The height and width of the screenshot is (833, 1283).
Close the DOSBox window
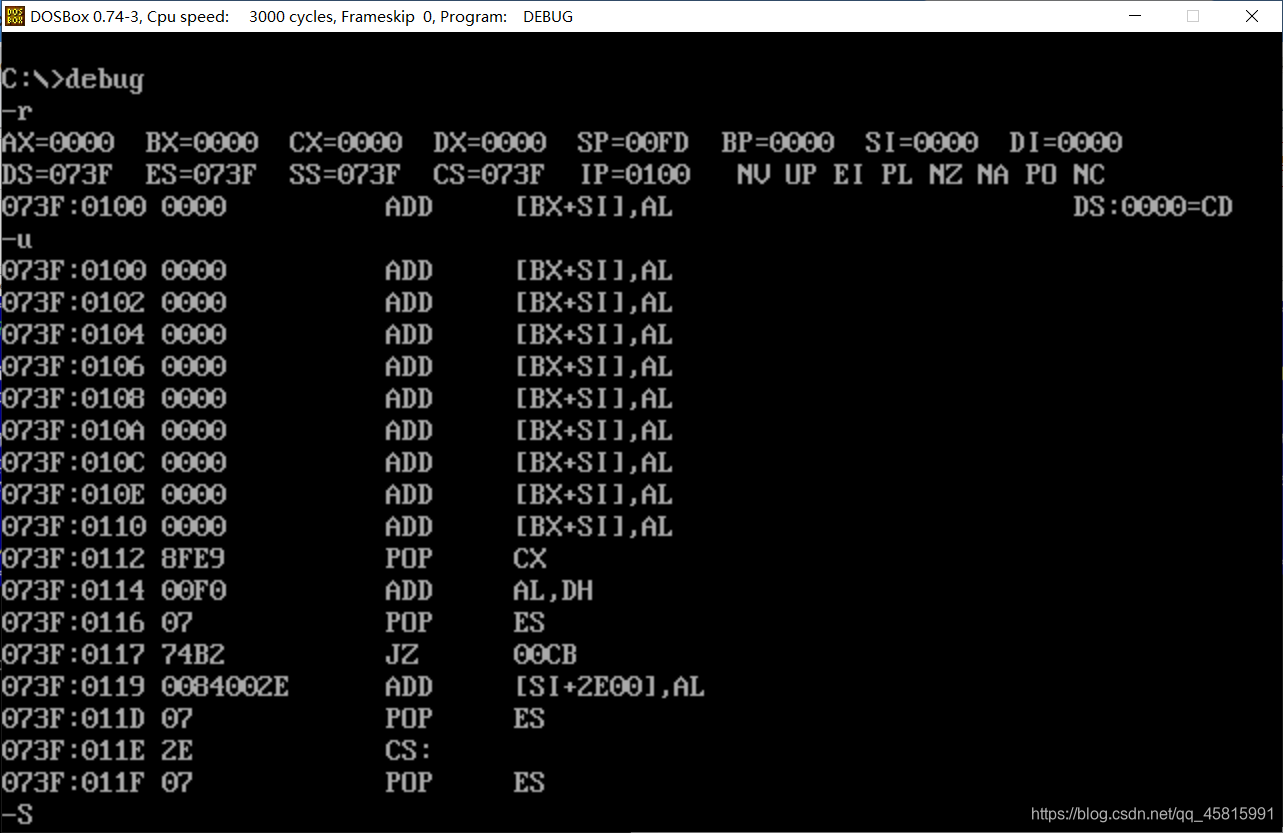coord(1252,16)
